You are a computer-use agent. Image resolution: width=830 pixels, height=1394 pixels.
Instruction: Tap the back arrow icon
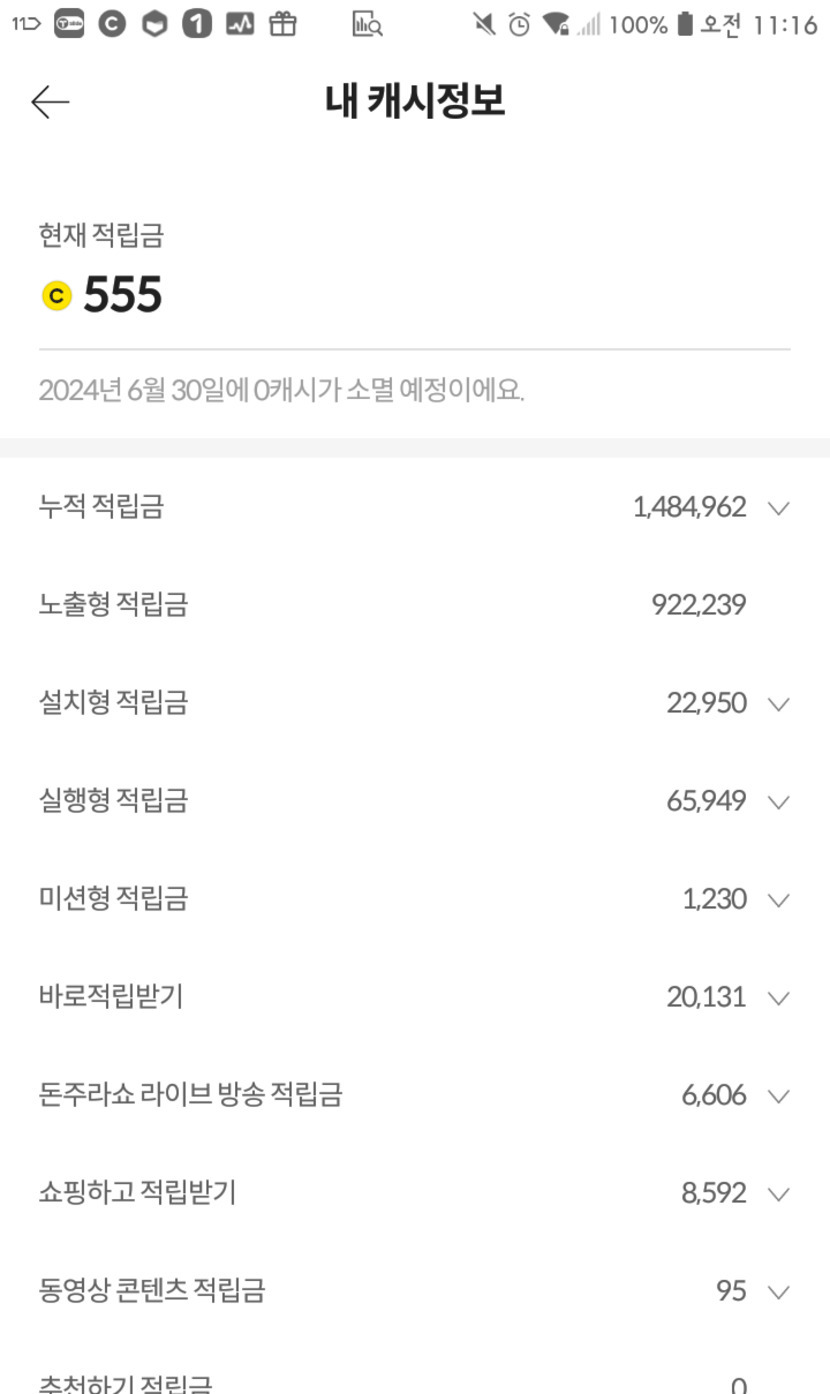50,102
